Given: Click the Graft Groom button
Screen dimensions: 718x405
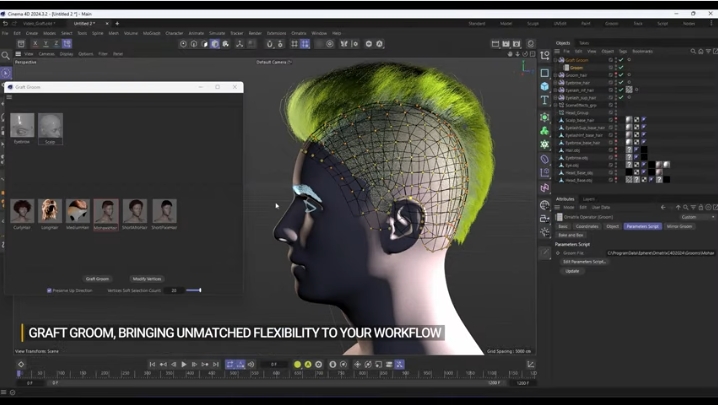Looking at the screenshot, I should [97, 279].
